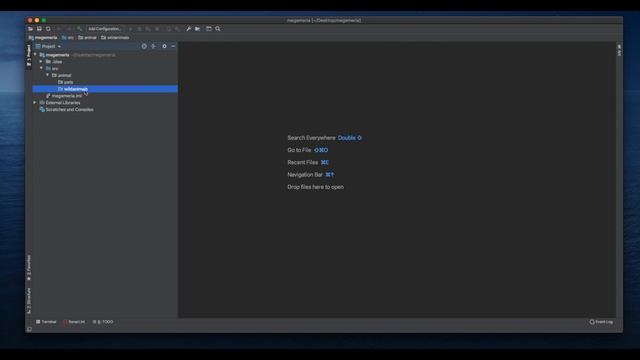Screen dimensions: 640x360
Task: Select Scratches and Consoles node
Action: [x=67, y=109]
